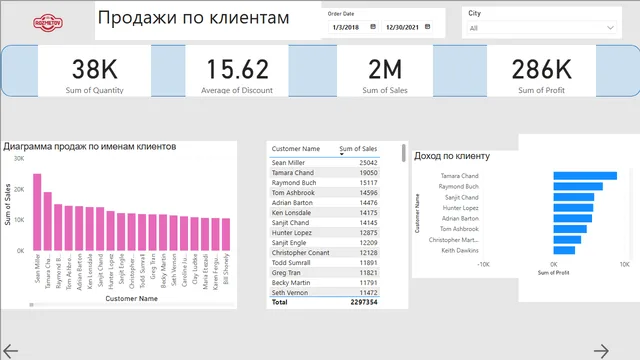Sort table by Sum of Sales header

click(358, 149)
